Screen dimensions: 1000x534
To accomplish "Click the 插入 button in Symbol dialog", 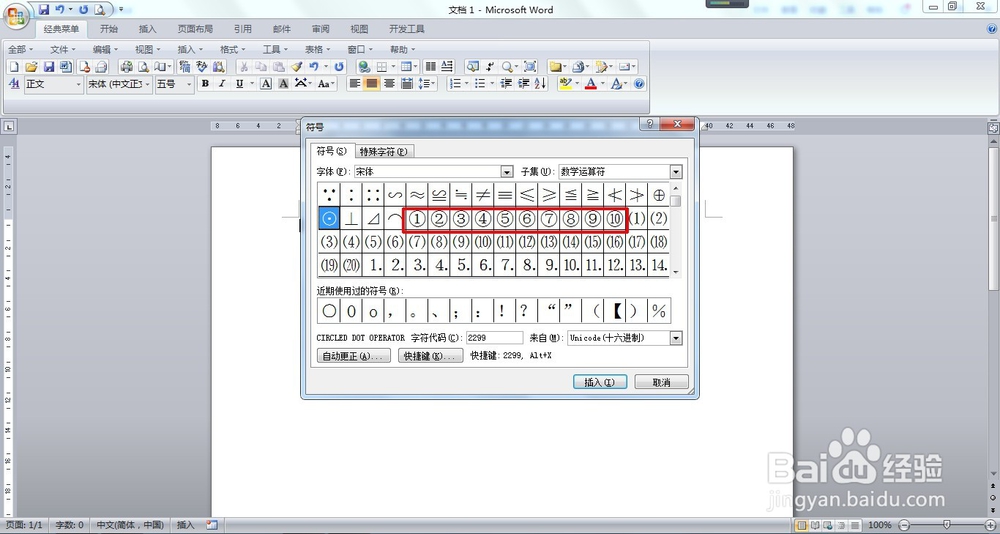I will click(x=599, y=382).
